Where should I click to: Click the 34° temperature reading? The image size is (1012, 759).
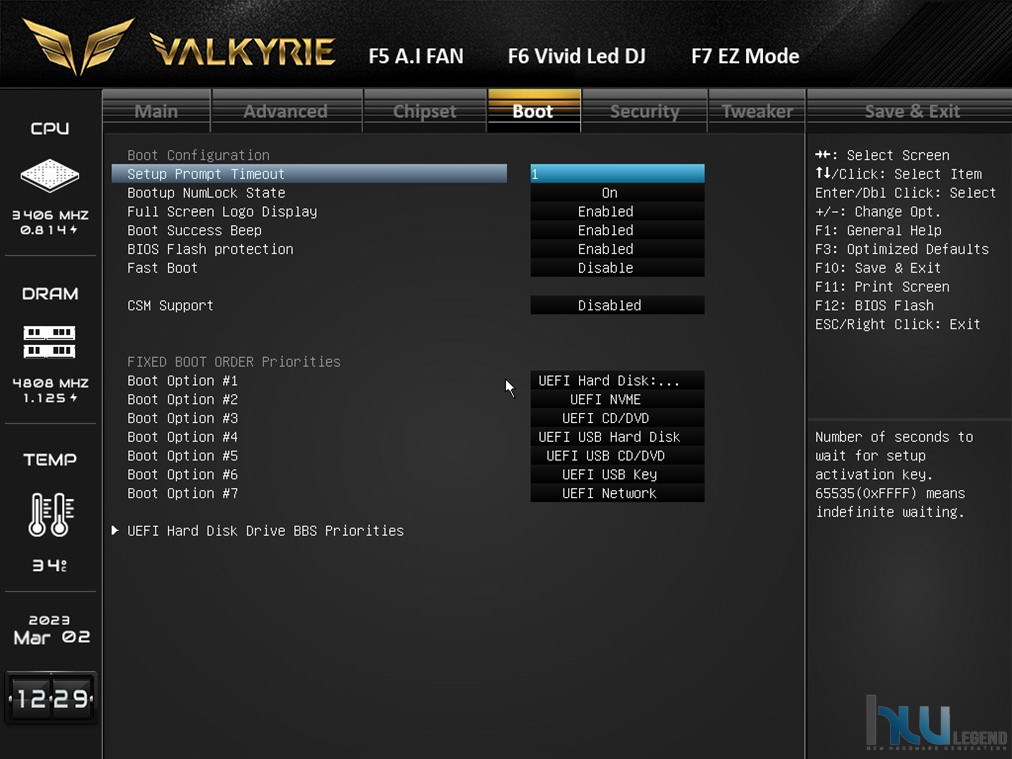coord(50,565)
